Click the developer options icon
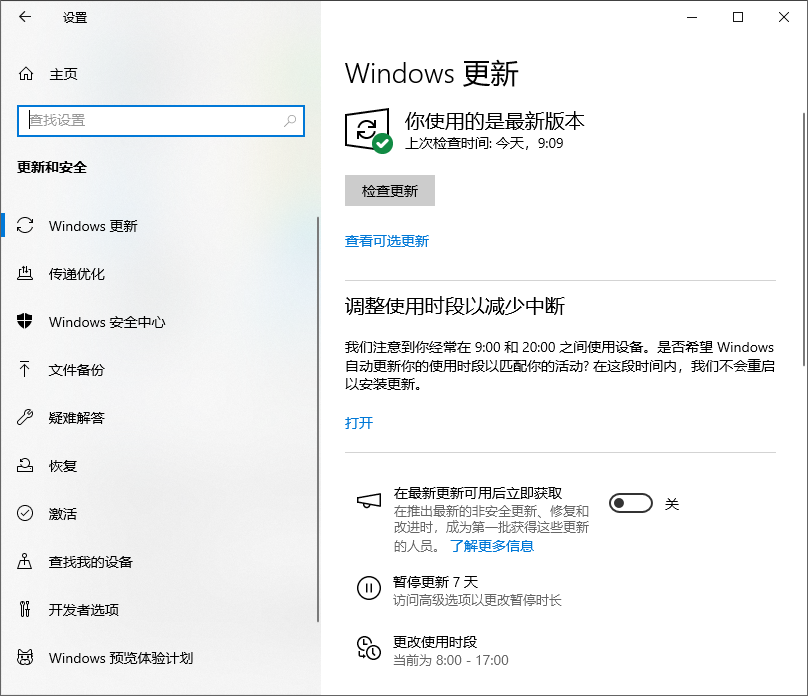Image resolution: width=808 pixels, height=696 pixels. tap(25, 609)
